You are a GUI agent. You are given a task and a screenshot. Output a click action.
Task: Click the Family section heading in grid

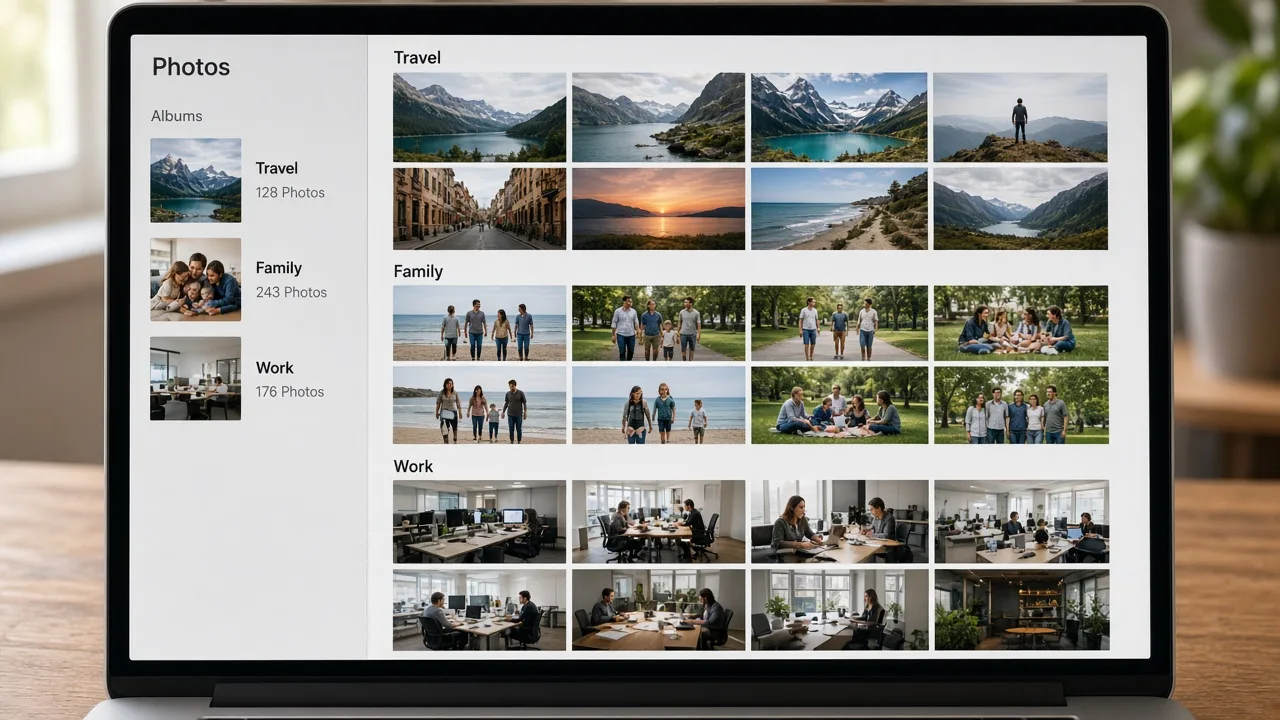[418, 271]
